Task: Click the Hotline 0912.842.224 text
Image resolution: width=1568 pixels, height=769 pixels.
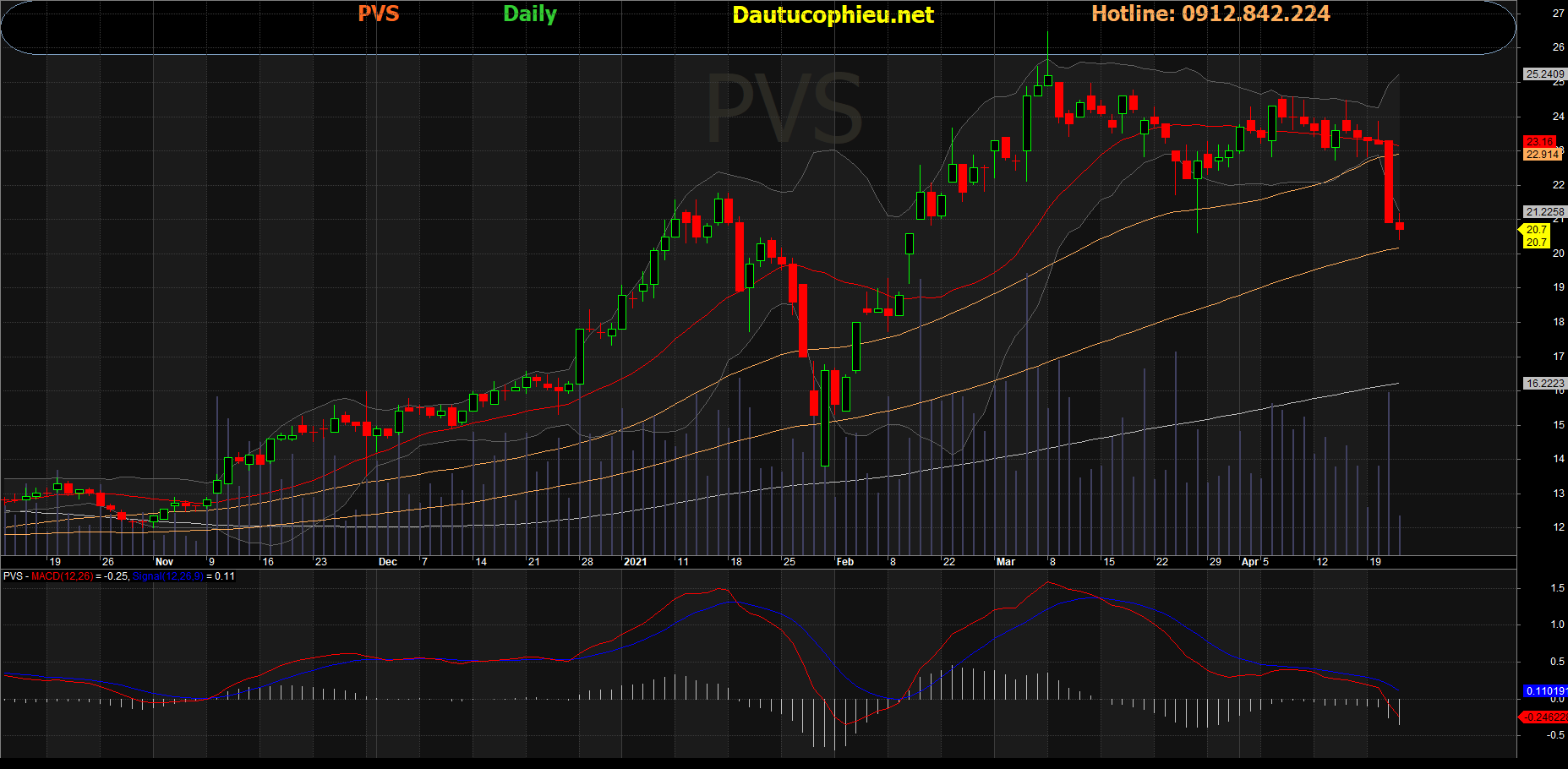Action: click(x=1210, y=14)
